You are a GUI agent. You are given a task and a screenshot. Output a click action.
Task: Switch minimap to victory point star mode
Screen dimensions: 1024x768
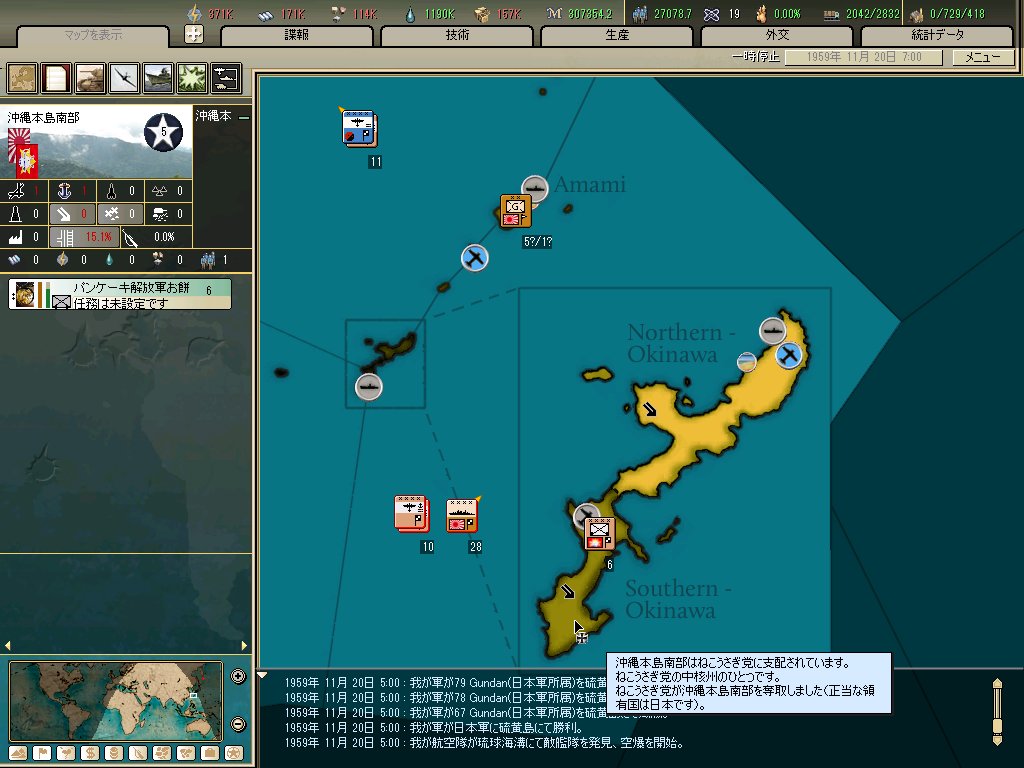click(x=234, y=753)
